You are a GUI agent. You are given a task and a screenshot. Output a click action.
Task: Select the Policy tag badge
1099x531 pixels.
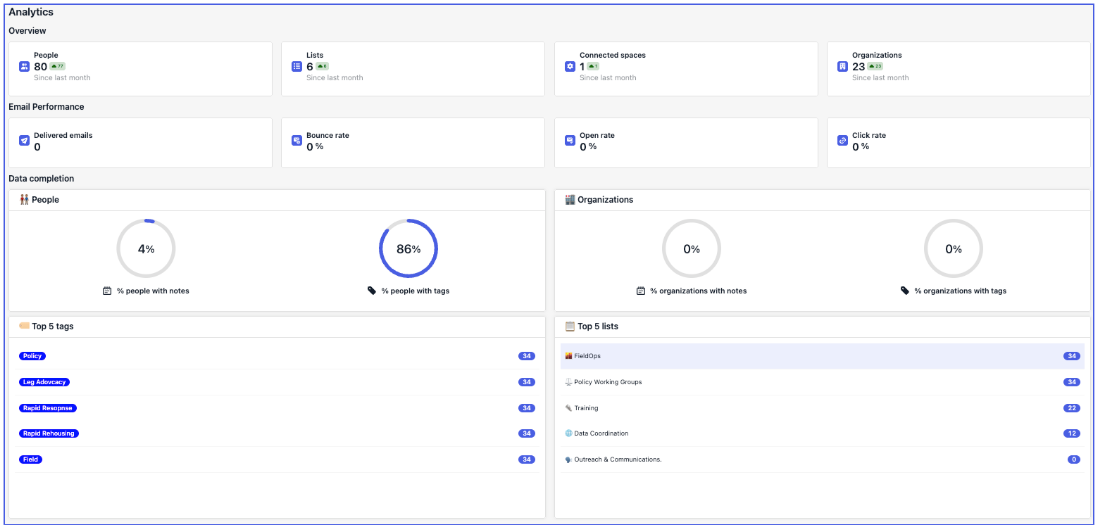click(32, 356)
